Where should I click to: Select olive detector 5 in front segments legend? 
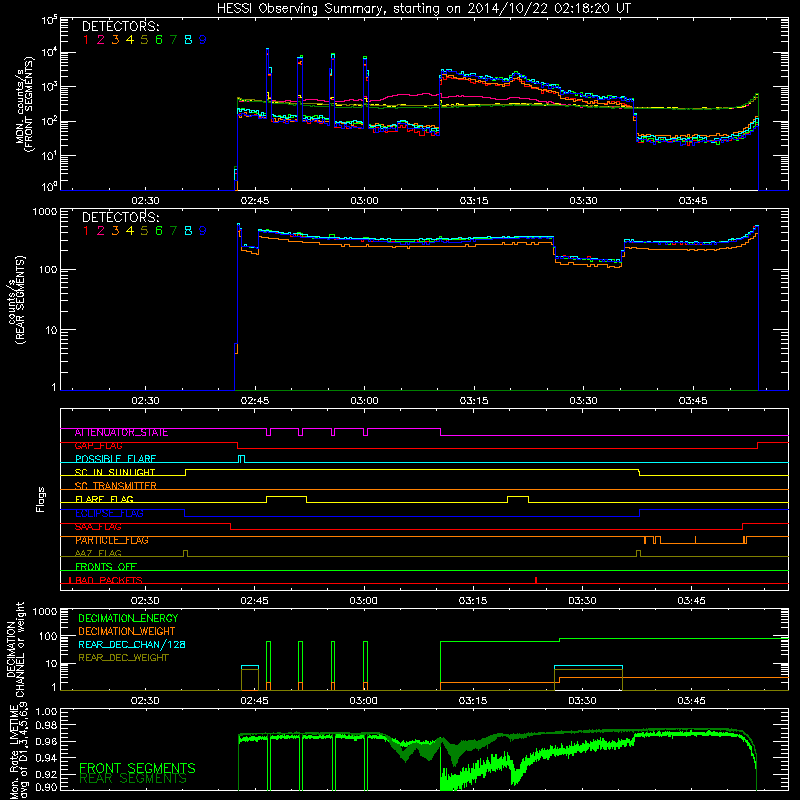(x=144, y=40)
